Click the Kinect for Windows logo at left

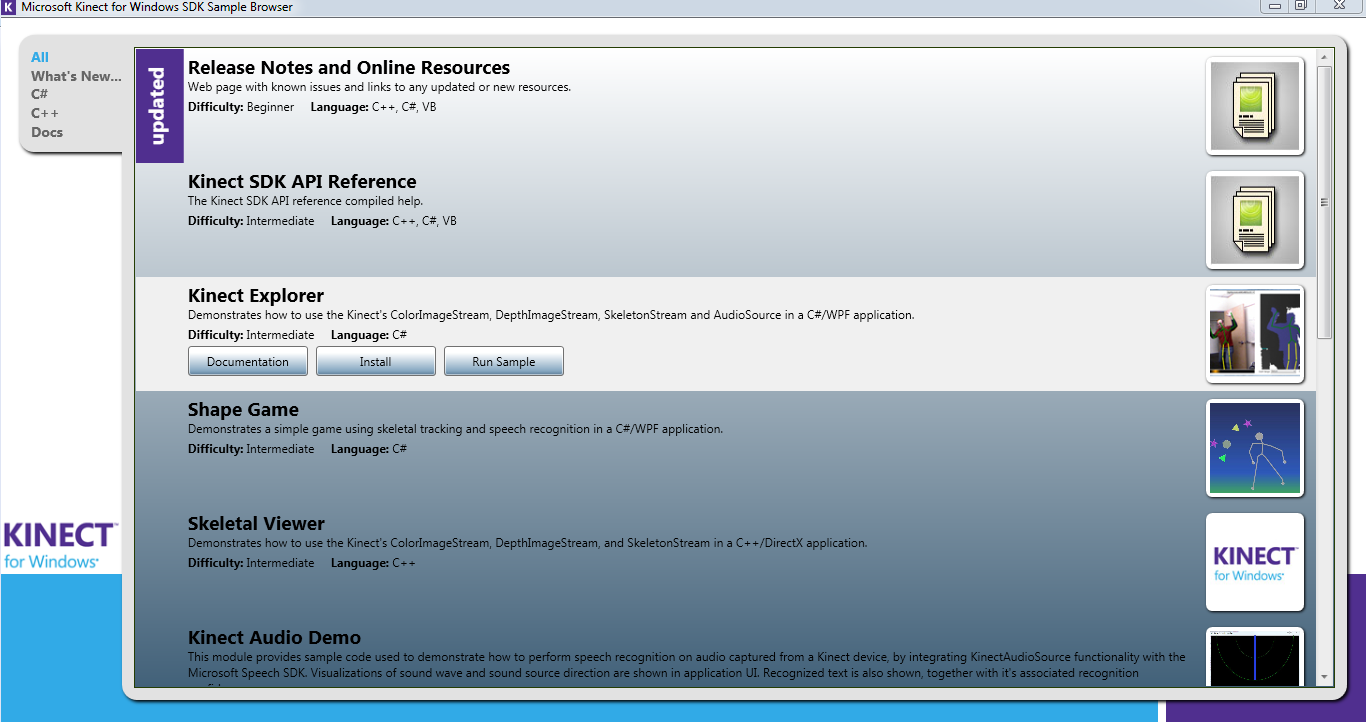click(61, 545)
